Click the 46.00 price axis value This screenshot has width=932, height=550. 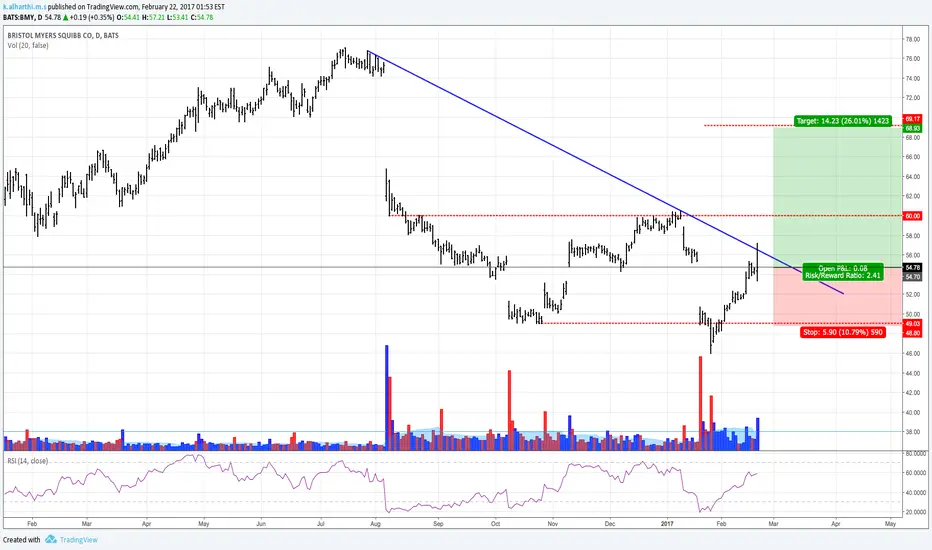click(912, 353)
